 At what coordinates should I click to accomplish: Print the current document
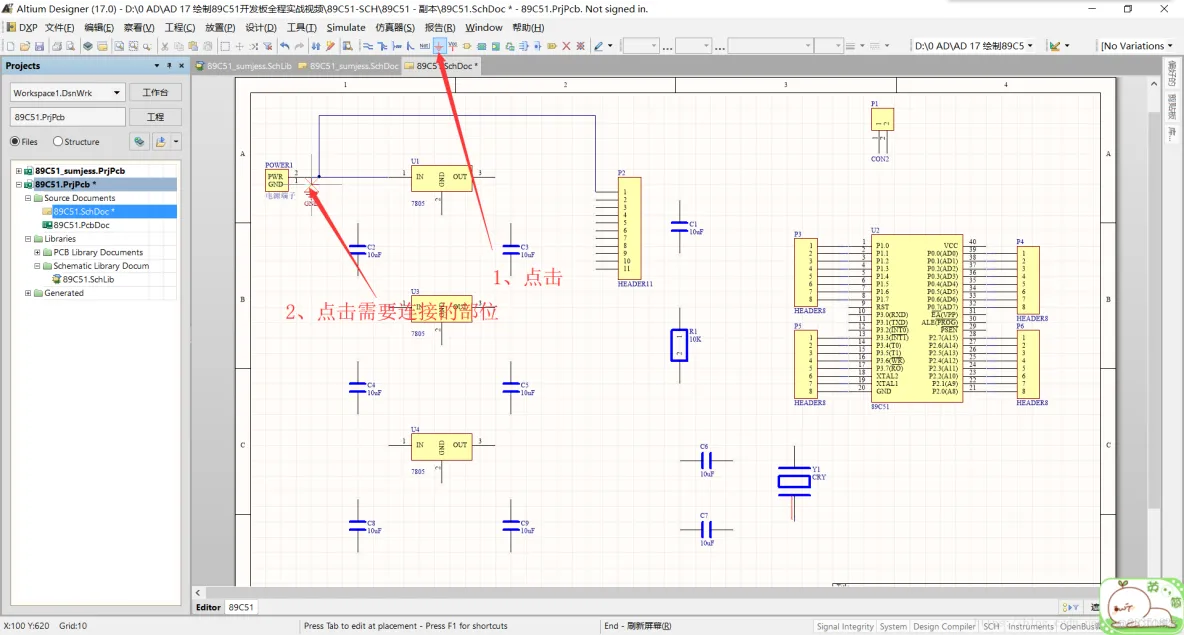57,46
